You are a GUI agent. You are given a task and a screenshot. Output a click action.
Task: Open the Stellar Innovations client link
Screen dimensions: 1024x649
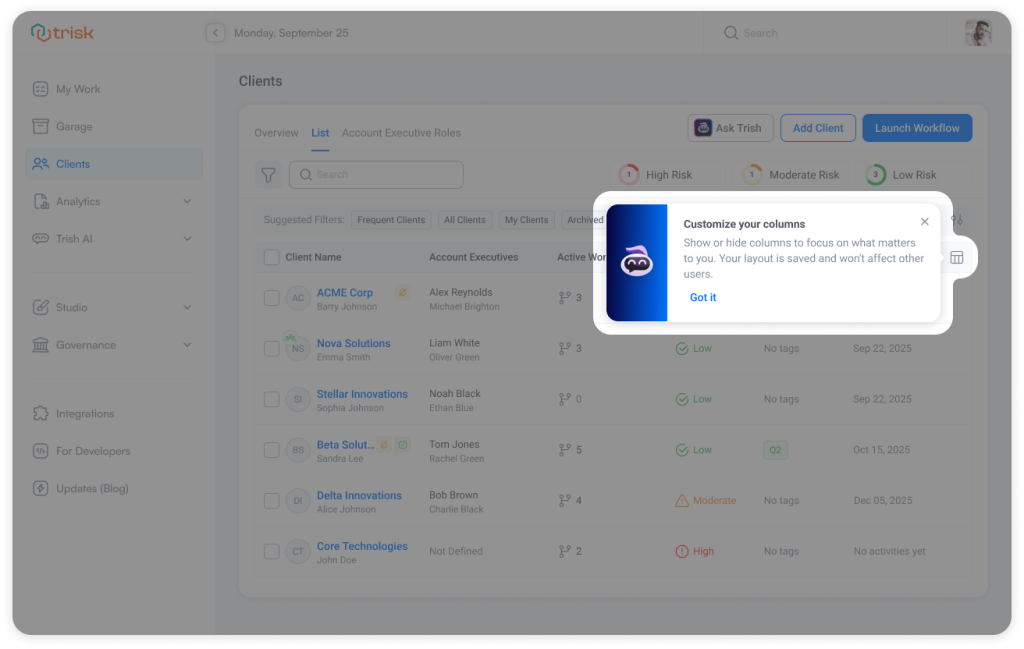tap(362, 394)
